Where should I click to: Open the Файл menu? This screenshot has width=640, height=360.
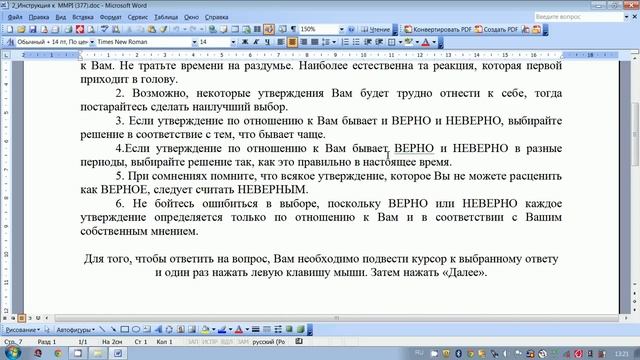click(x=15, y=17)
